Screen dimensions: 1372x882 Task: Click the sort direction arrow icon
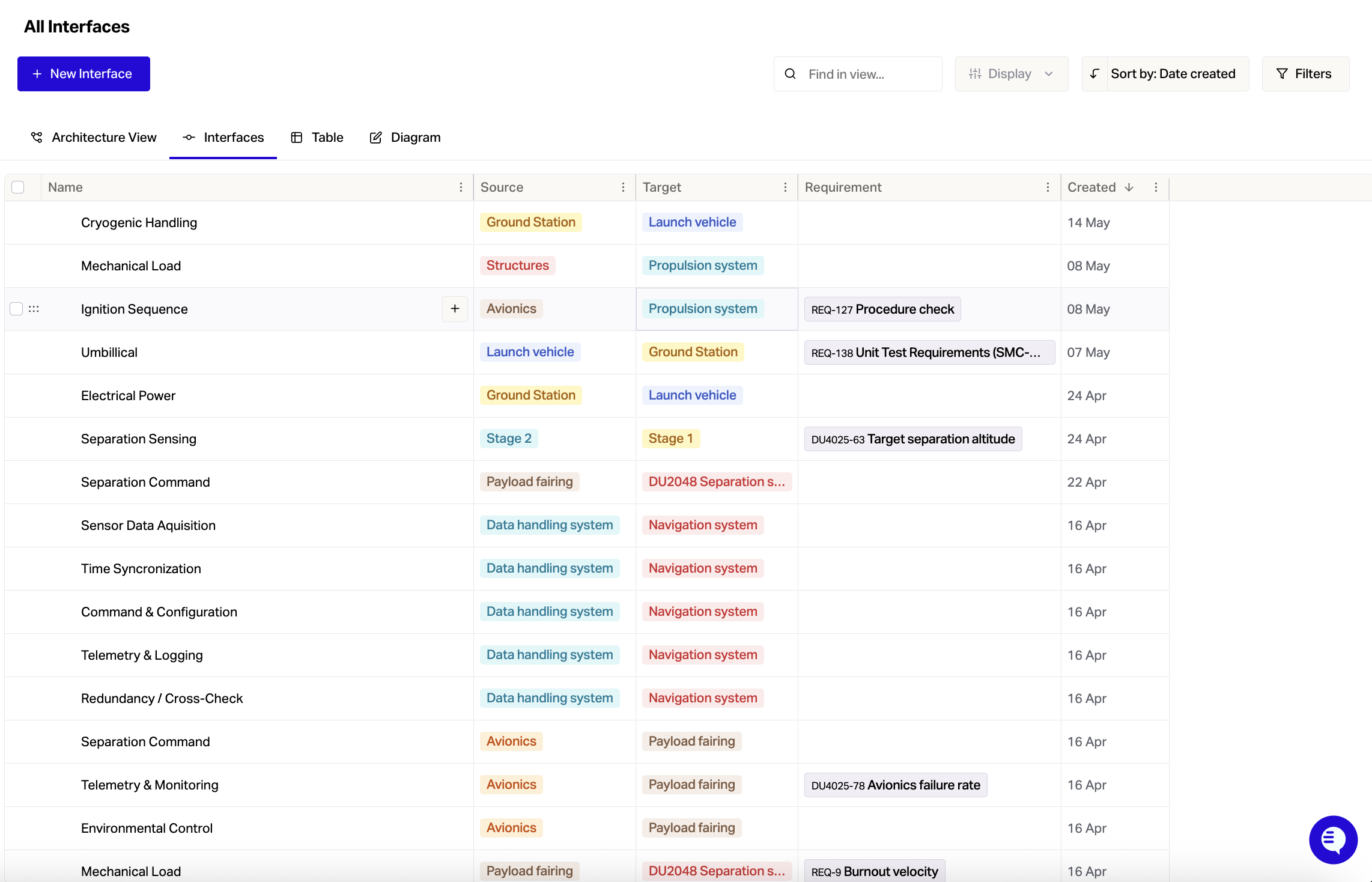[1094, 74]
